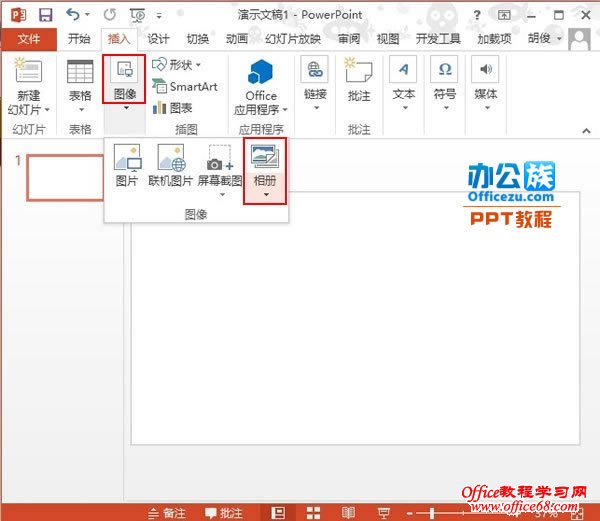The image size is (600, 521).
Task: Toggle 备注 notes pane in status bar
Action: click(167, 512)
